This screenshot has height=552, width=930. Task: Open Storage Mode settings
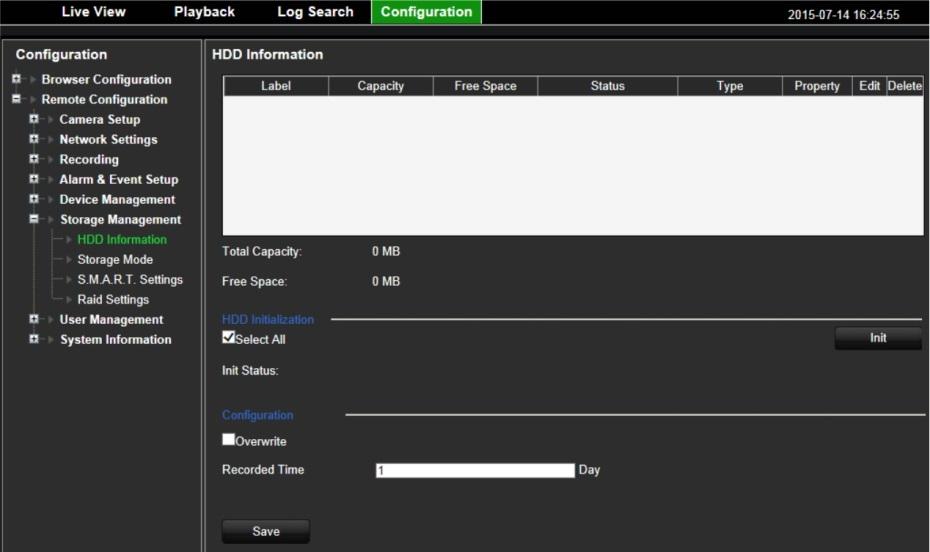click(x=115, y=260)
